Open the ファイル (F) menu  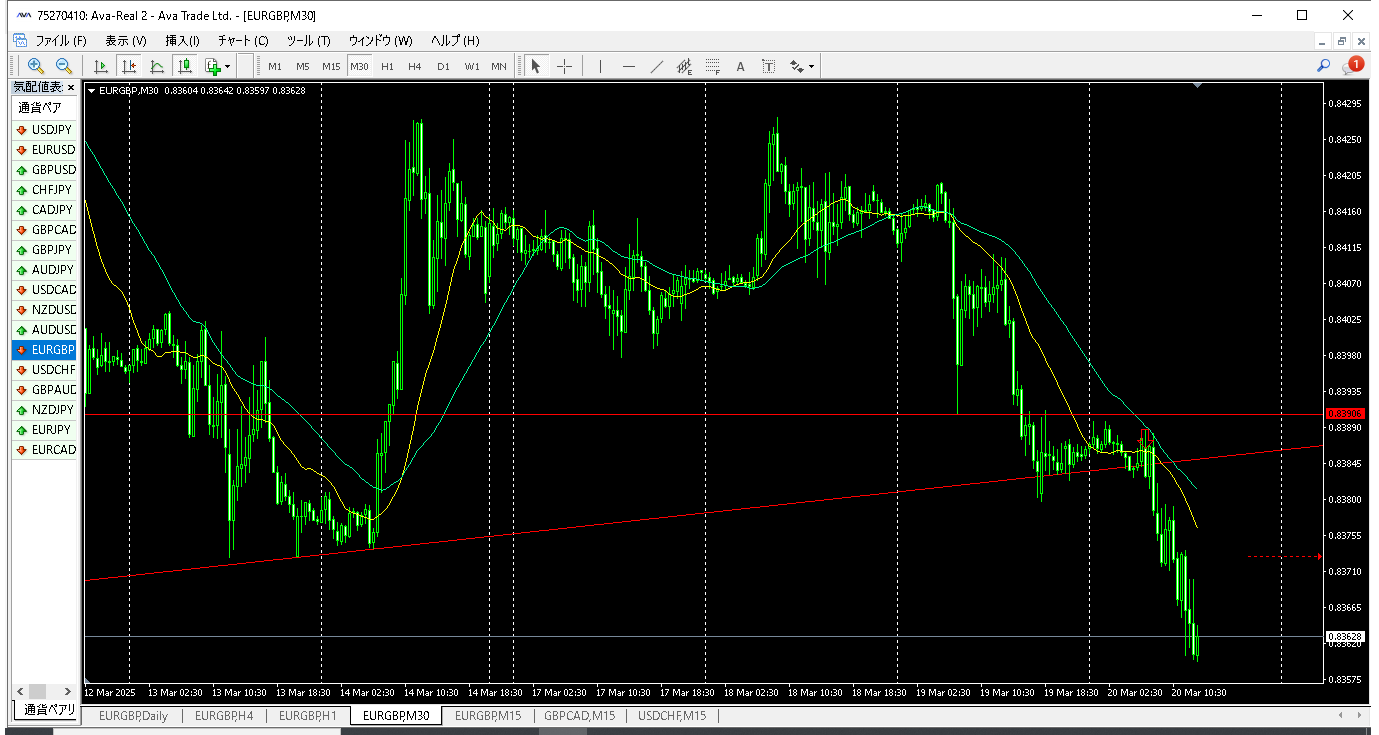point(61,41)
